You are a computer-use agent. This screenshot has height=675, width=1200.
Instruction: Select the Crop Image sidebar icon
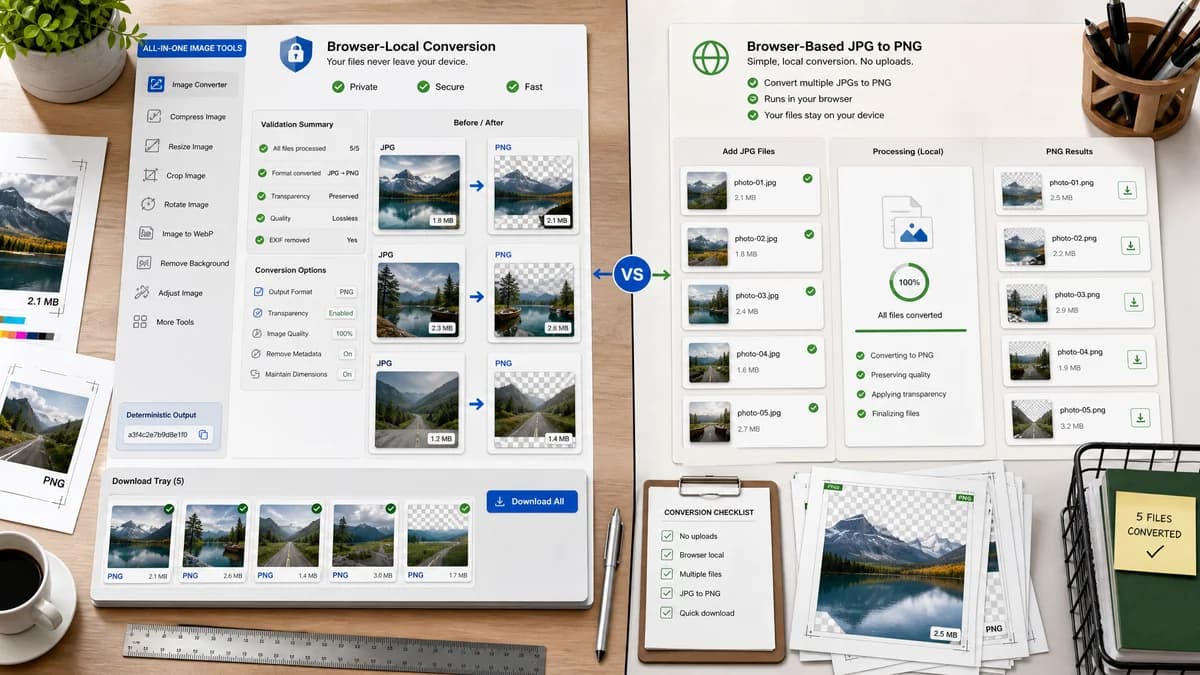pyautogui.click(x=150, y=175)
